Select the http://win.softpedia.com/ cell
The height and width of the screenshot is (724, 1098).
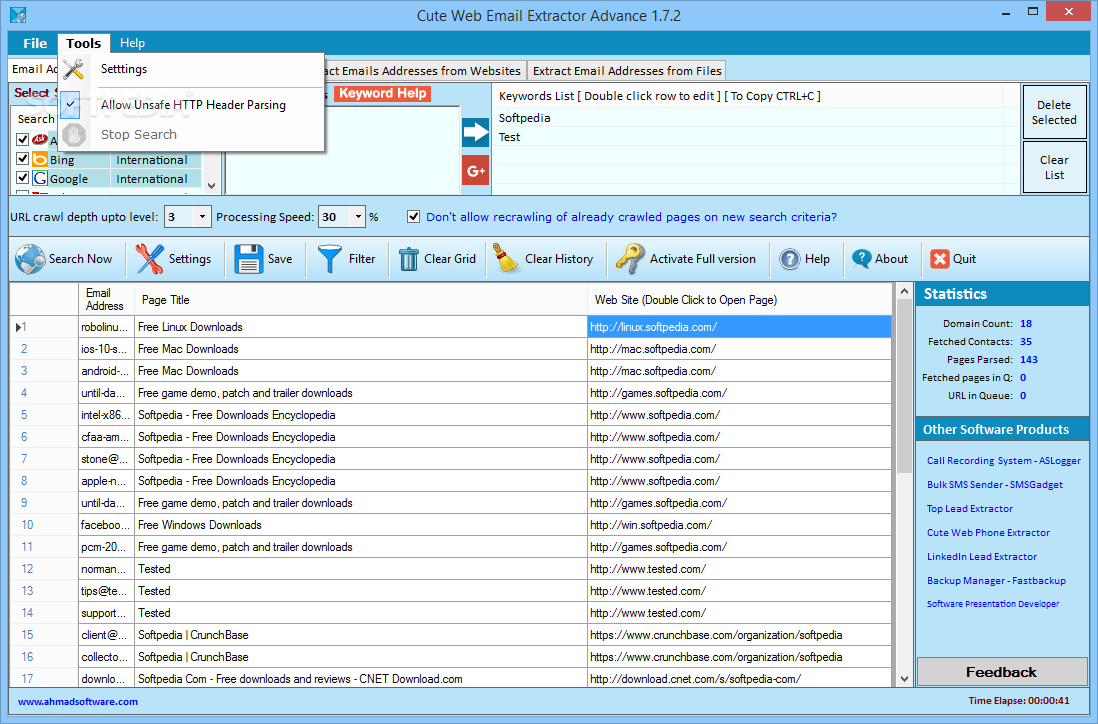pos(739,525)
